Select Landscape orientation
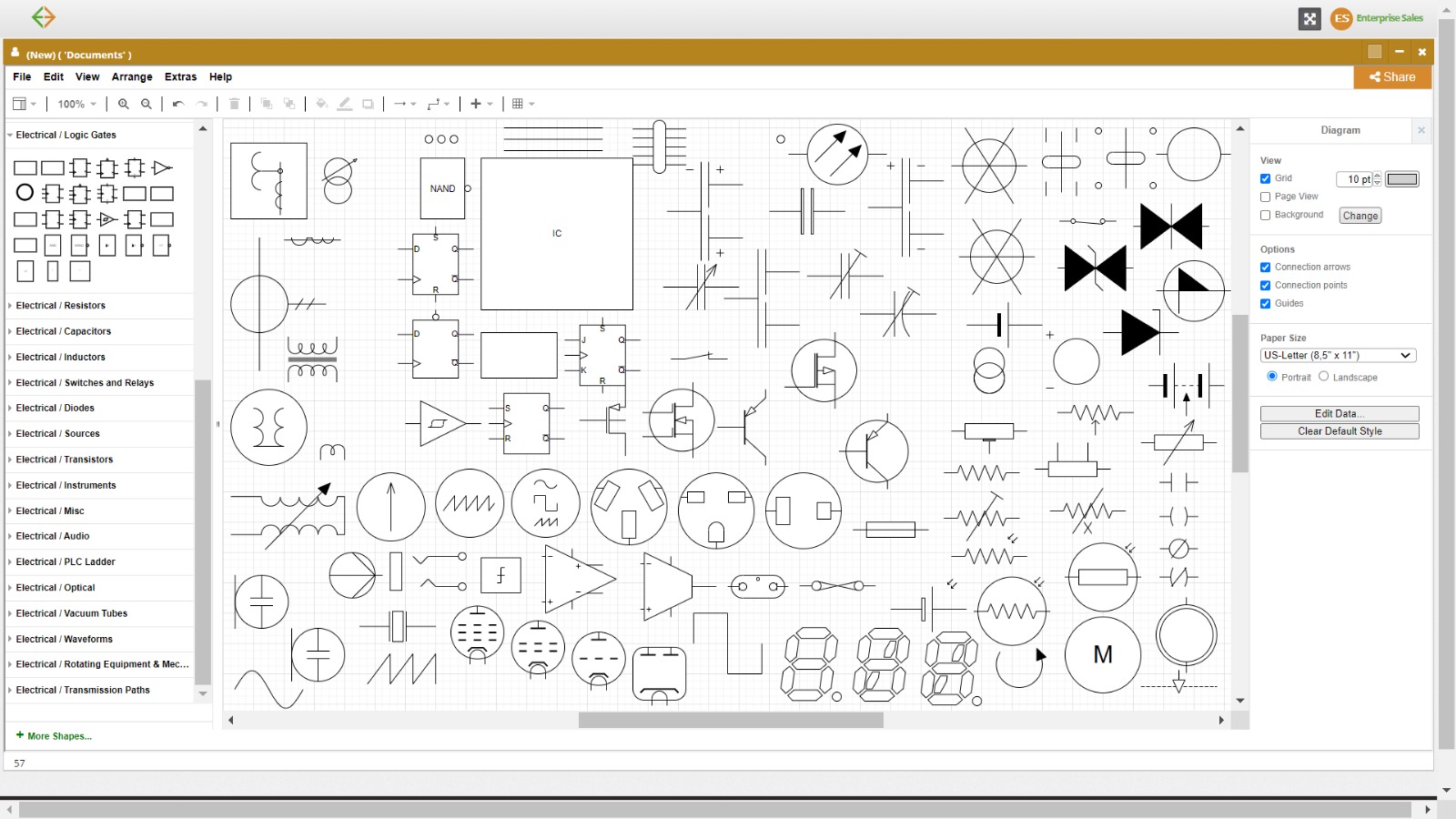This screenshot has width=1456, height=819. point(1324,376)
